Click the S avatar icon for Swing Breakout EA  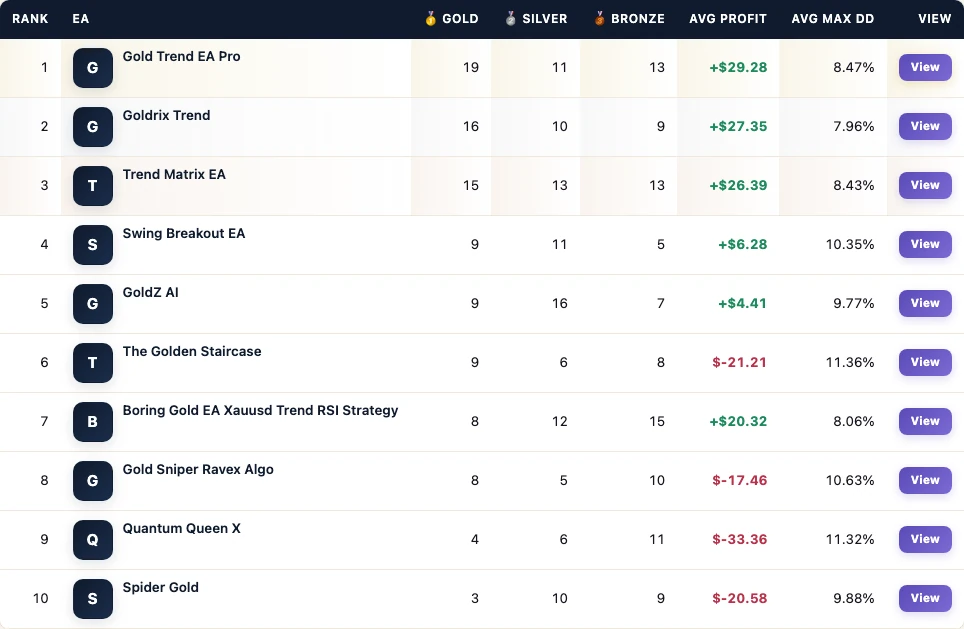click(x=93, y=245)
